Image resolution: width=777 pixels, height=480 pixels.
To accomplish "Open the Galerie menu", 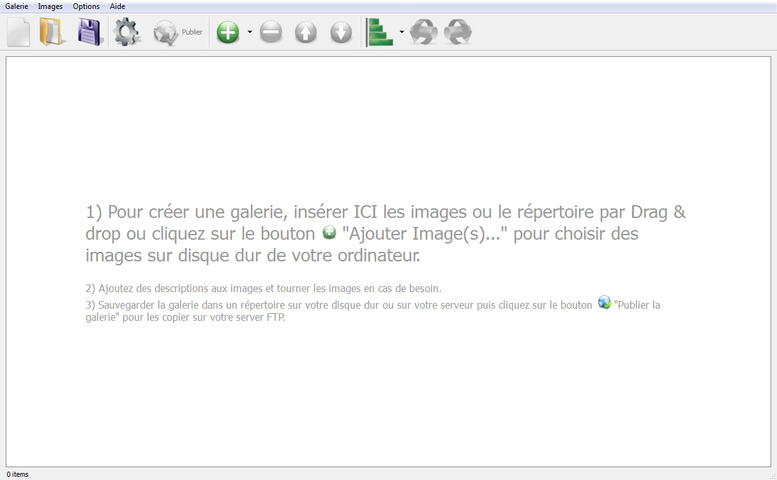I will [17, 6].
